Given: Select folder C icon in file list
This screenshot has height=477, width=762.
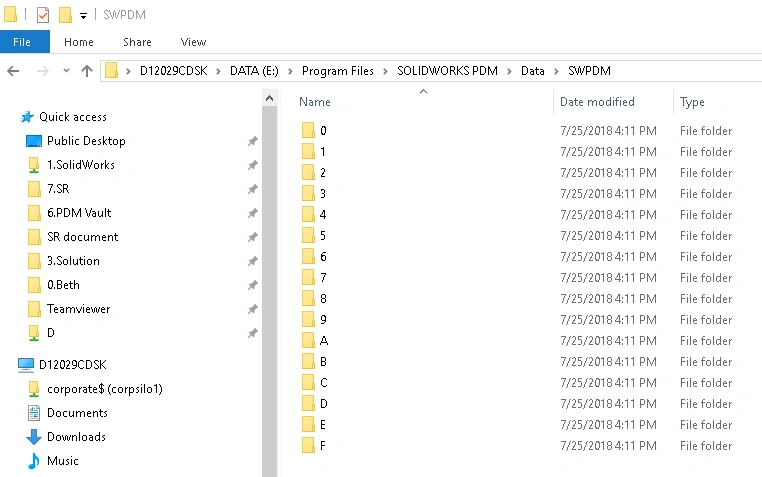Looking at the screenshot, I should (308, 382).
